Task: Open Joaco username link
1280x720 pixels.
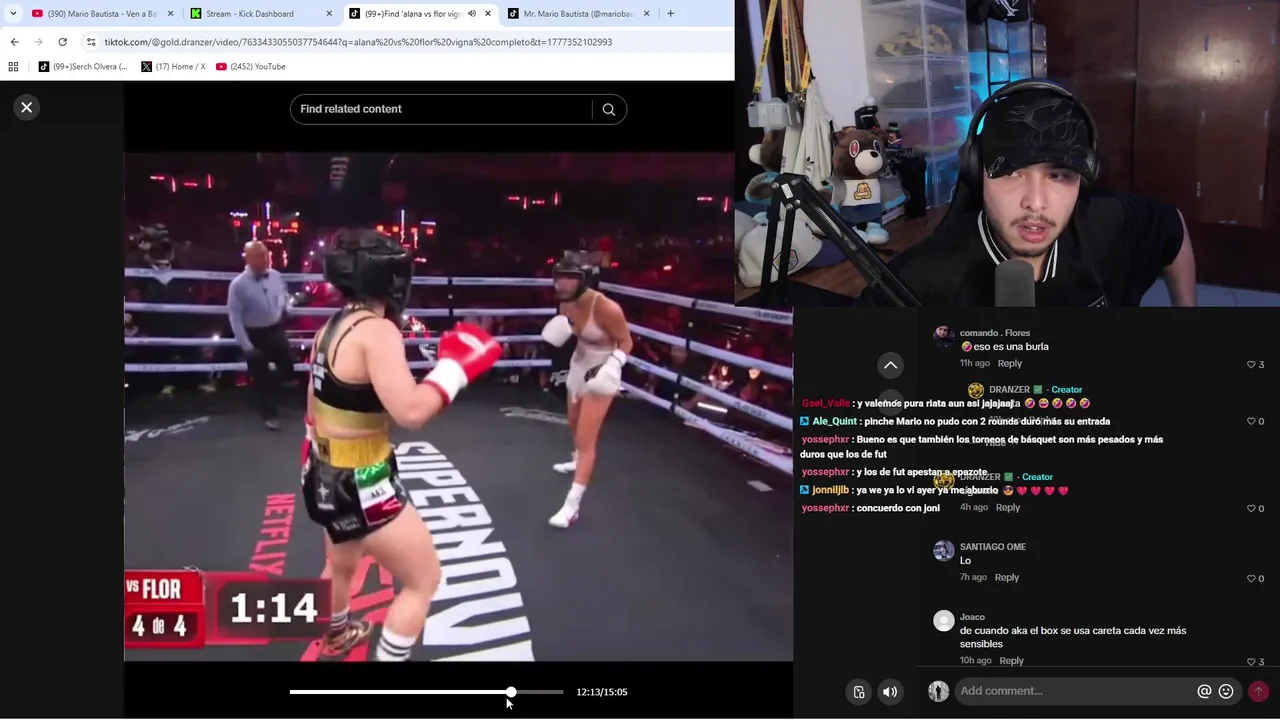Action: point(972,617)
